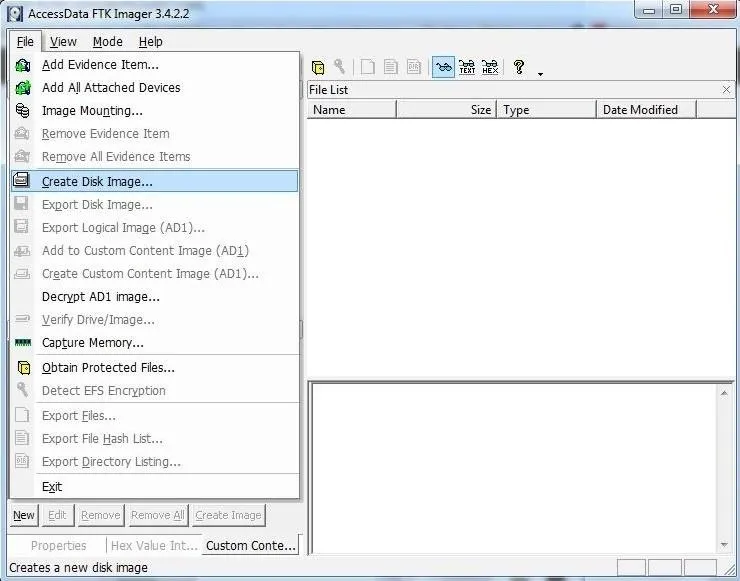Image resolution: width=740 pixels, height=581 pixels.
Task: Choose Capture Memory... menu entry
Action: (x=154, y=343)
